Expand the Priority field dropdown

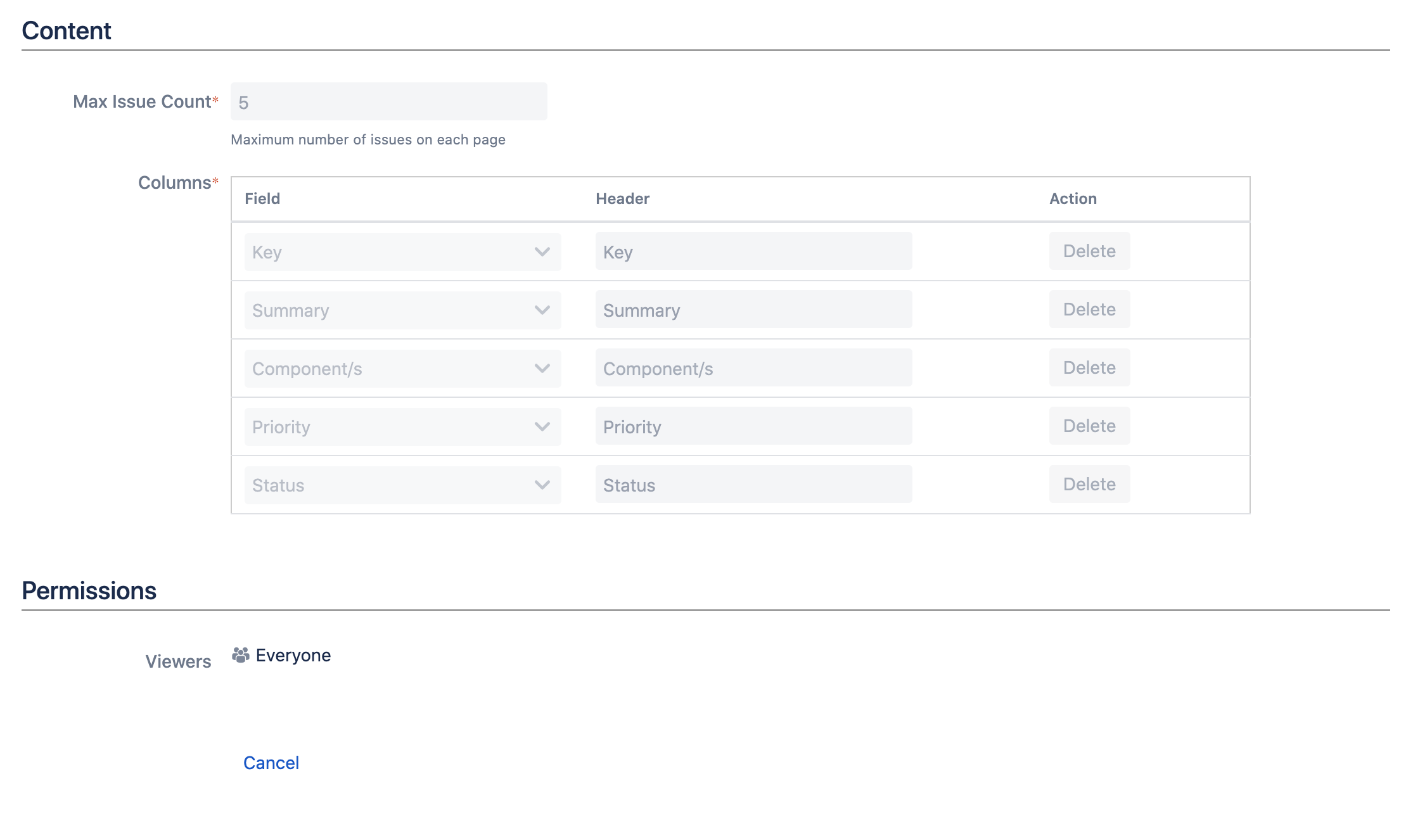point(402,427)
